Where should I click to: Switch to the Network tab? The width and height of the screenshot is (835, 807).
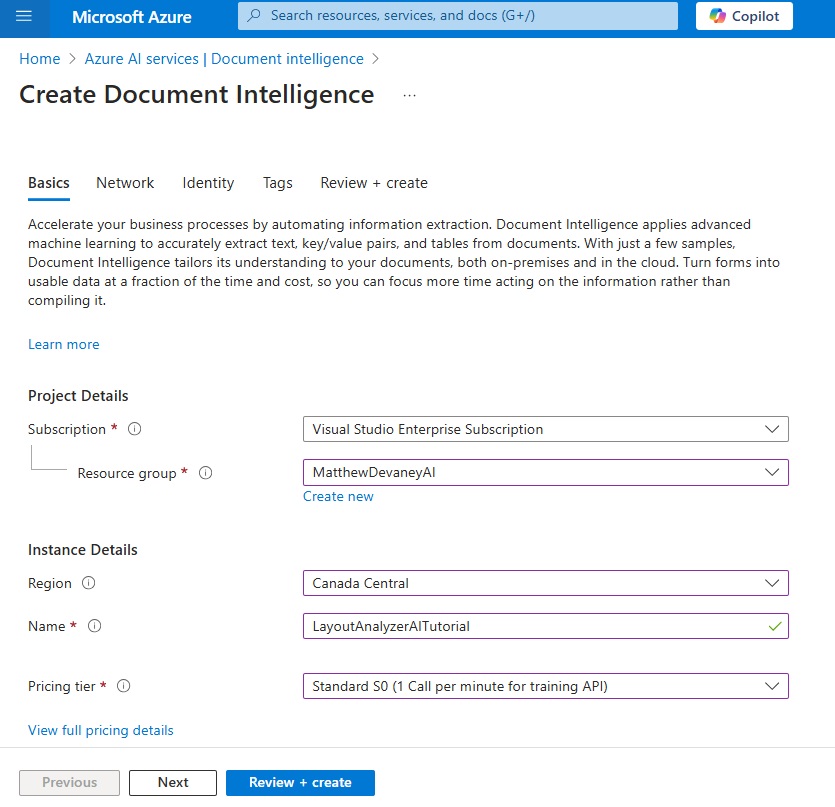coord(125,183)
